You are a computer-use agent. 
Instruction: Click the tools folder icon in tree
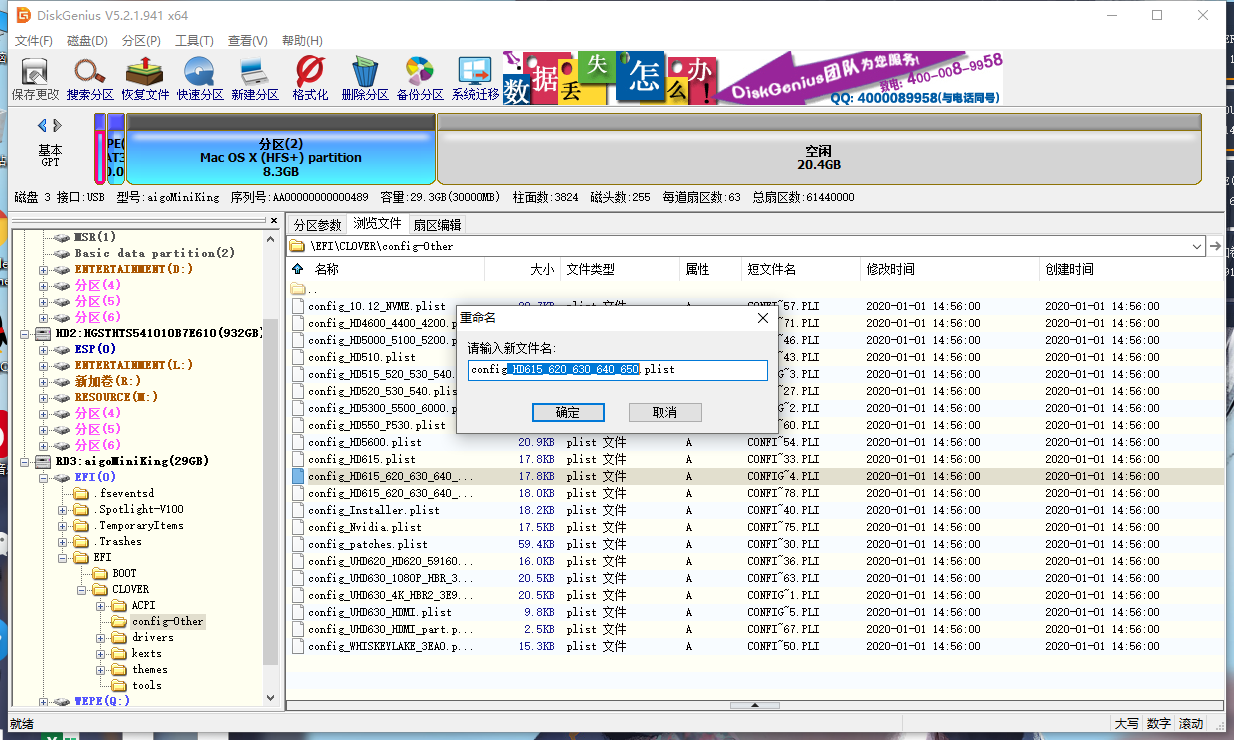(x=120, y=685)
